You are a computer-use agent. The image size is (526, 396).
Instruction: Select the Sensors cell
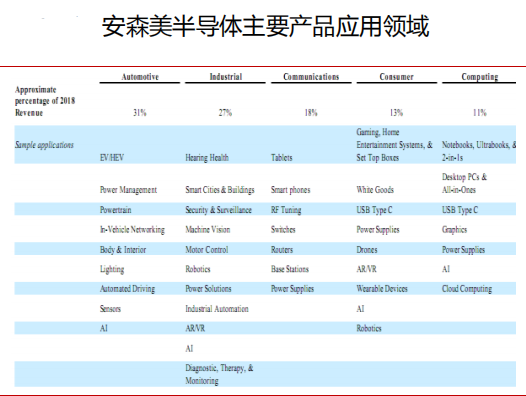coord(110,309)
